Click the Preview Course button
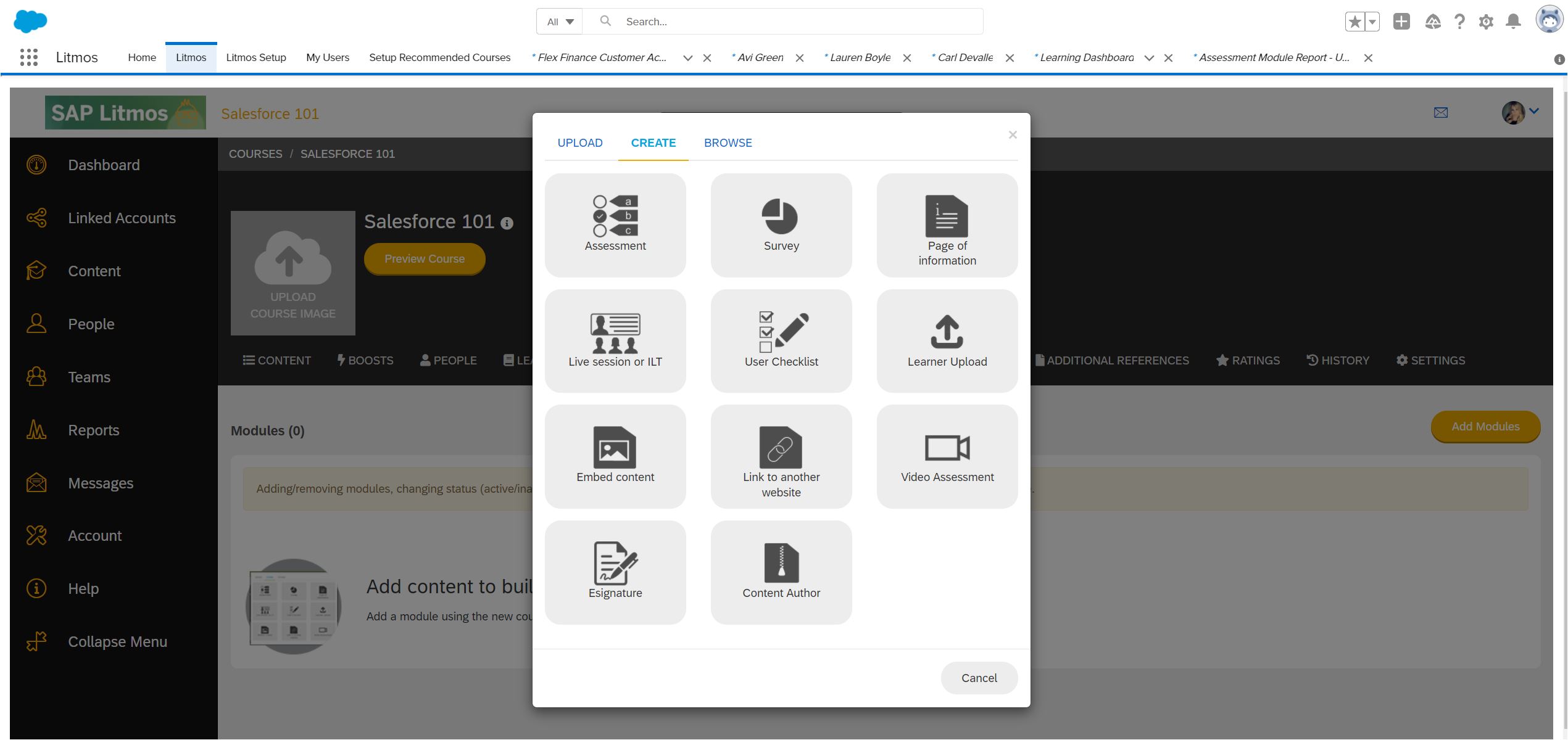 (x=424, y=258)
